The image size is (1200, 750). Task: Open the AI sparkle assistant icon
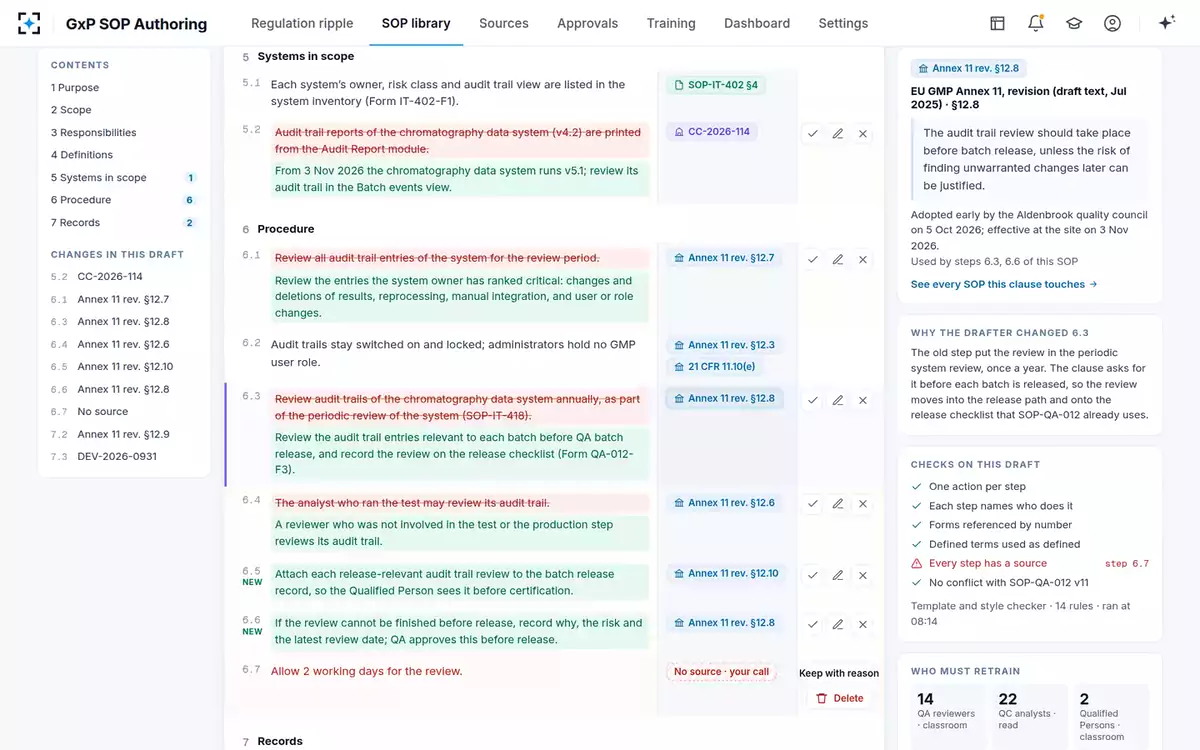click(x=1166, y=23)
